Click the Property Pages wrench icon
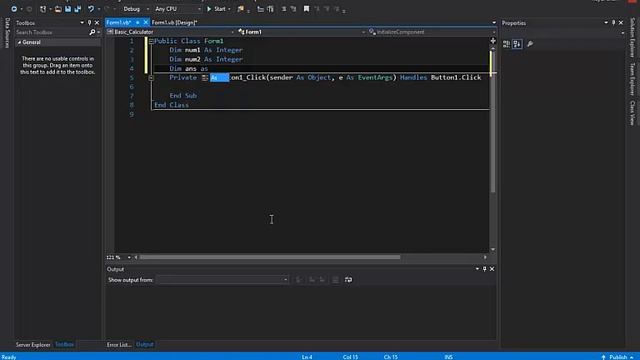This screenshot has width=640, height=360. tap(530, 44)
